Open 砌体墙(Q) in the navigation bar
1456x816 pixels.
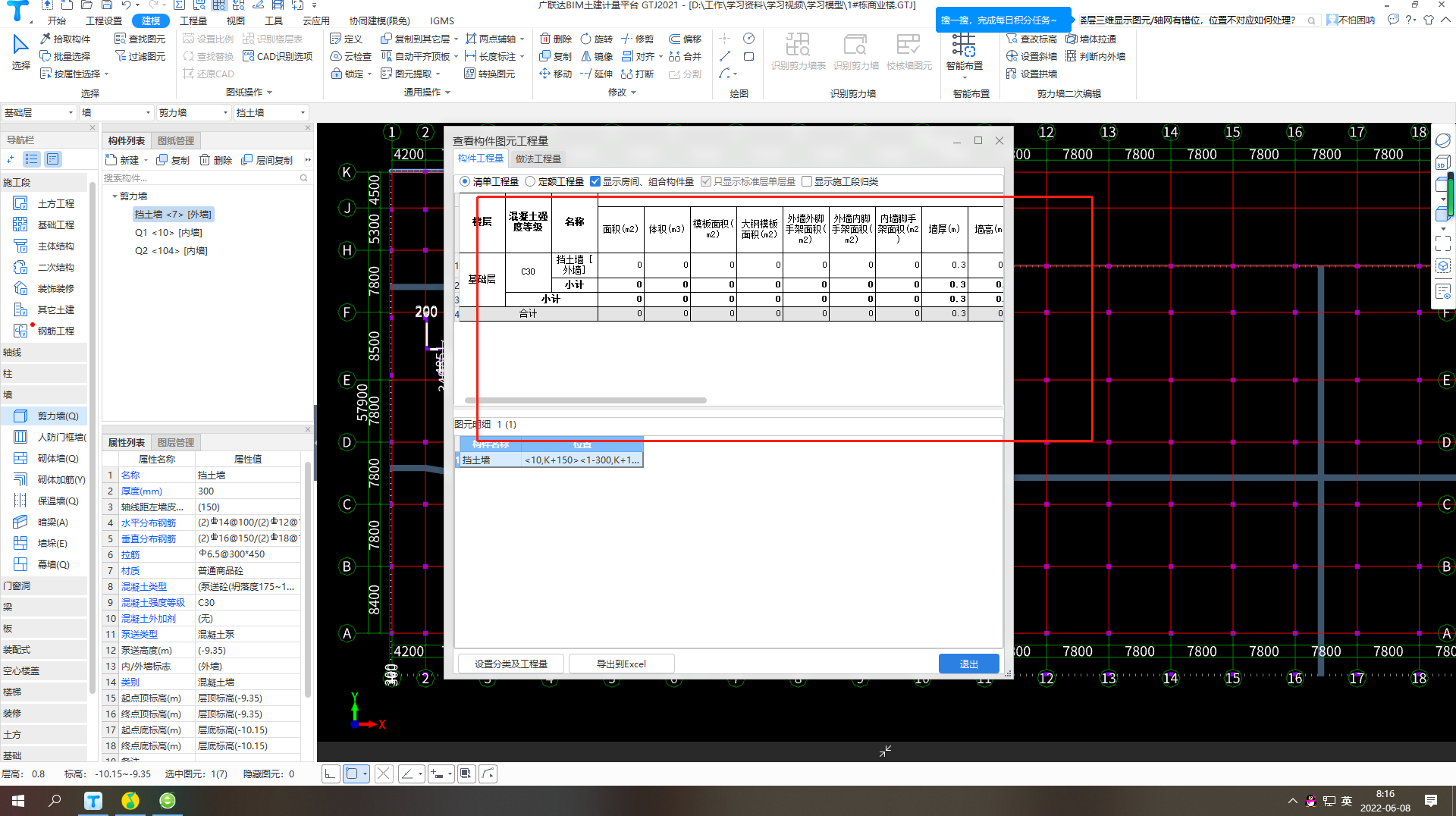[x=47, y=459]
